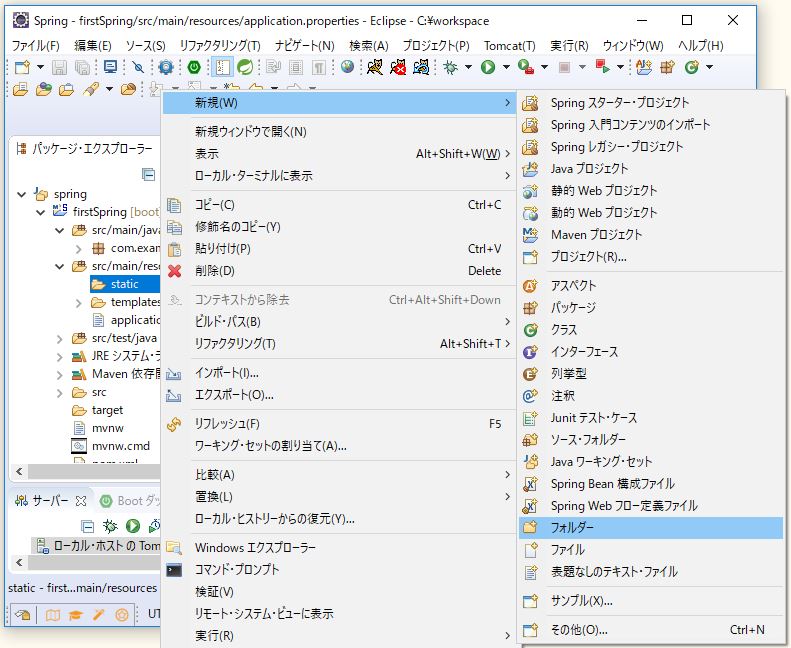Collapse the spring working set node
This screenshot has width=791, height=648.
[x=22, y=194]
